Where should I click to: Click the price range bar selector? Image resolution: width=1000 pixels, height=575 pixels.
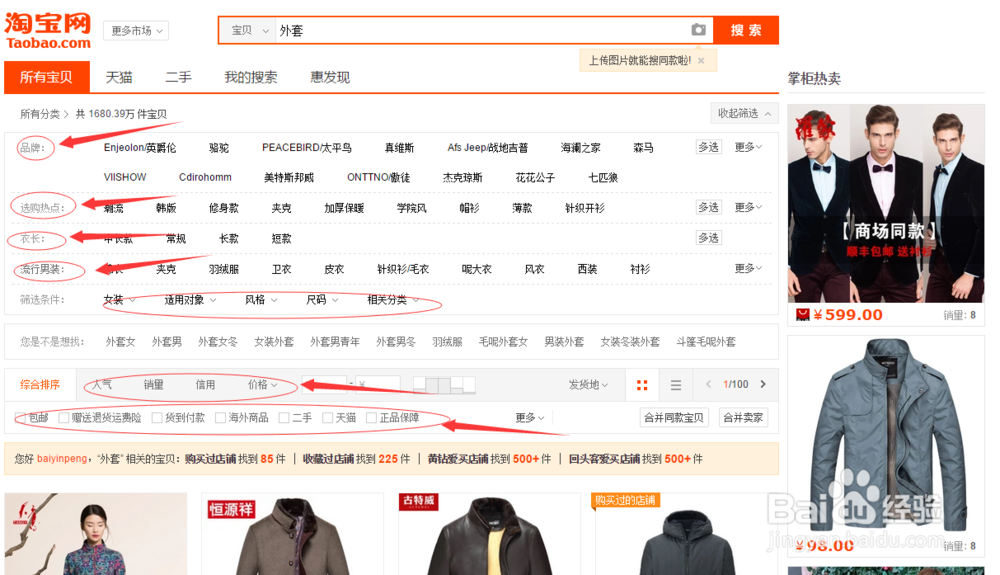coord(444,384)
